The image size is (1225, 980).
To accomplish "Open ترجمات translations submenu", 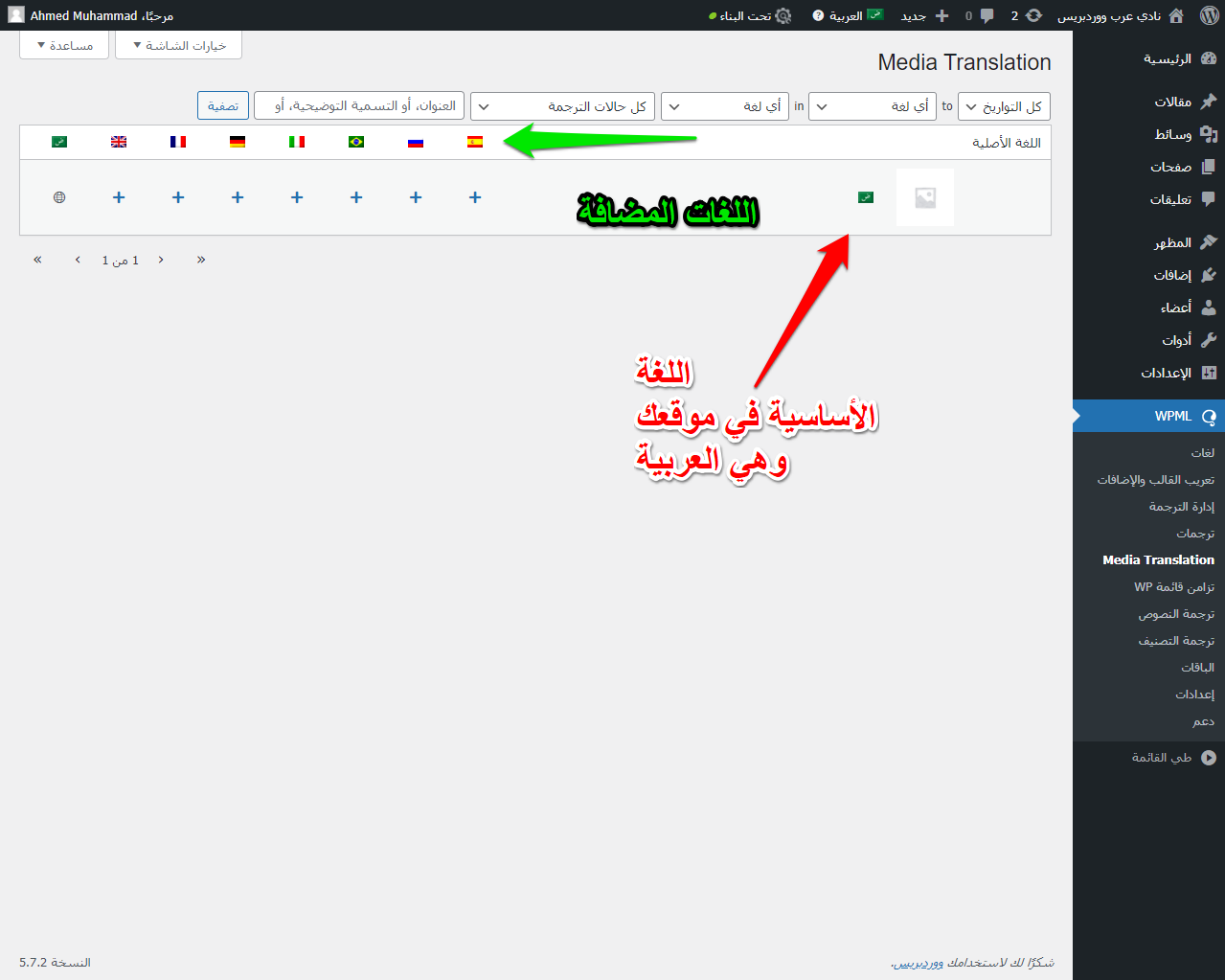I will pos(1195,533).
